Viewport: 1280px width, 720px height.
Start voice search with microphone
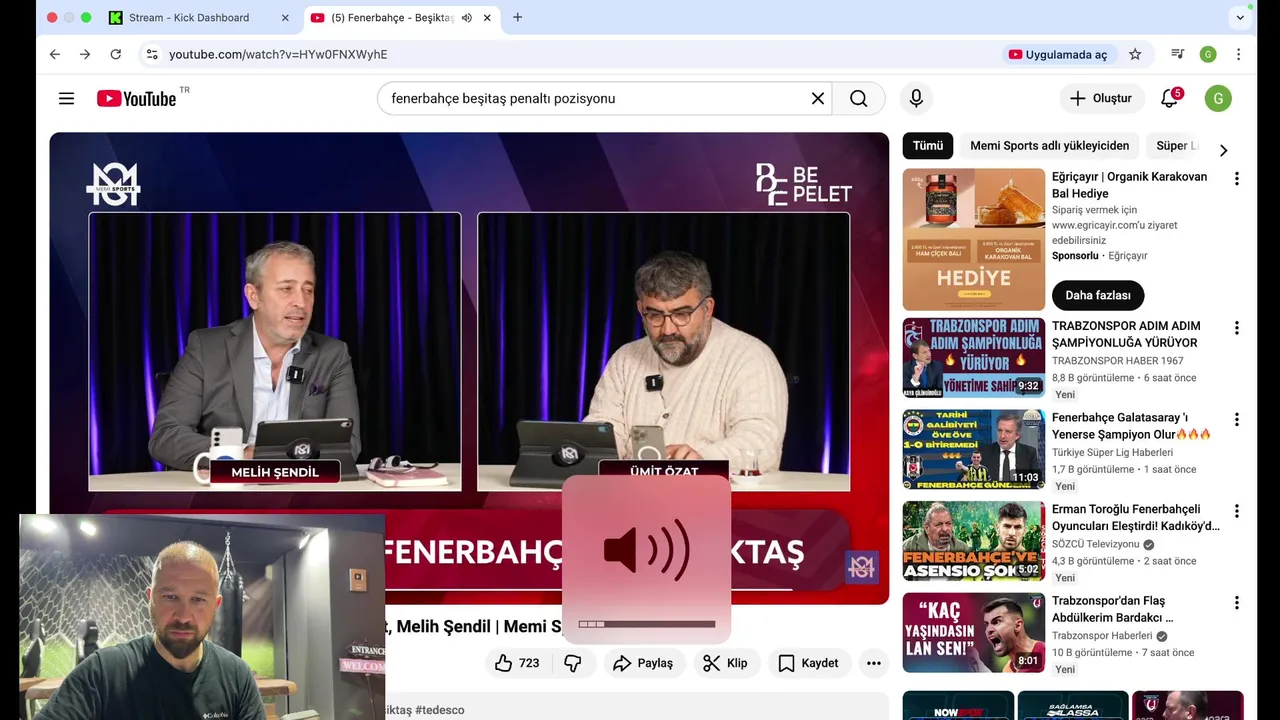[916, 98]
